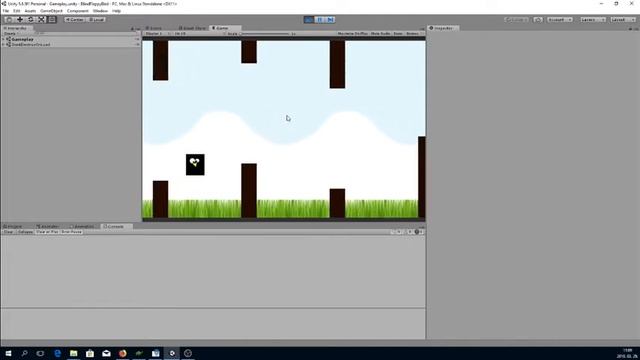
Task: Select the Hand tool in the toolbar
Action: pos(9,20)
